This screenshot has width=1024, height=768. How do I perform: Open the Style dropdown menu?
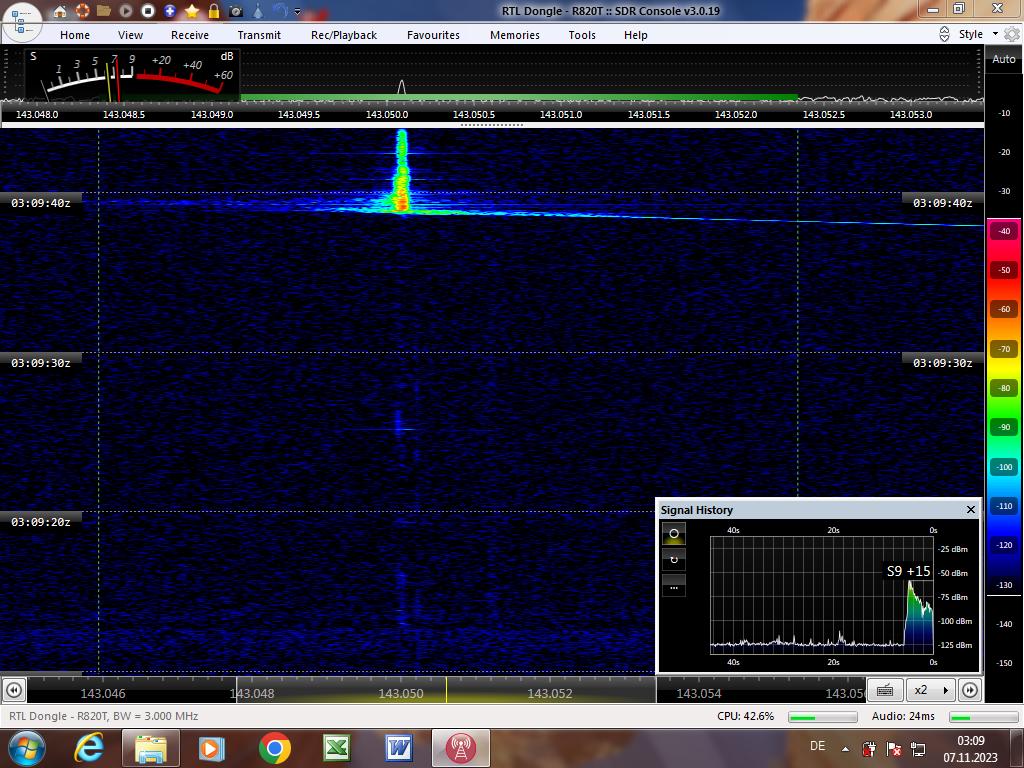click(978, 34)
